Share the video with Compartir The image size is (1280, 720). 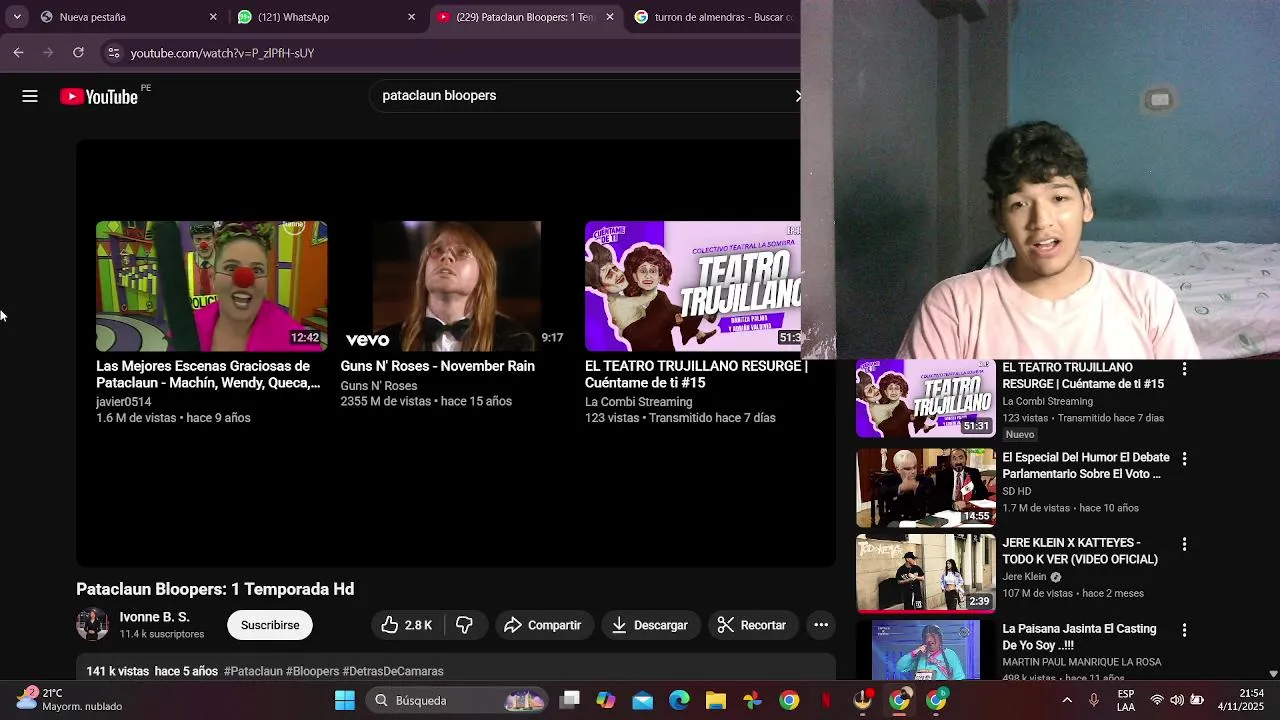(x=543, y=625)
